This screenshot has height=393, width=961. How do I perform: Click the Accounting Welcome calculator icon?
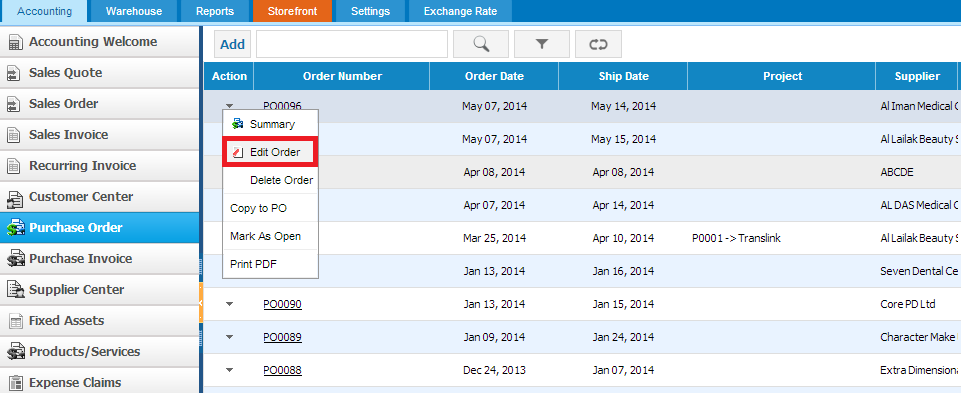tap(15, 42)
